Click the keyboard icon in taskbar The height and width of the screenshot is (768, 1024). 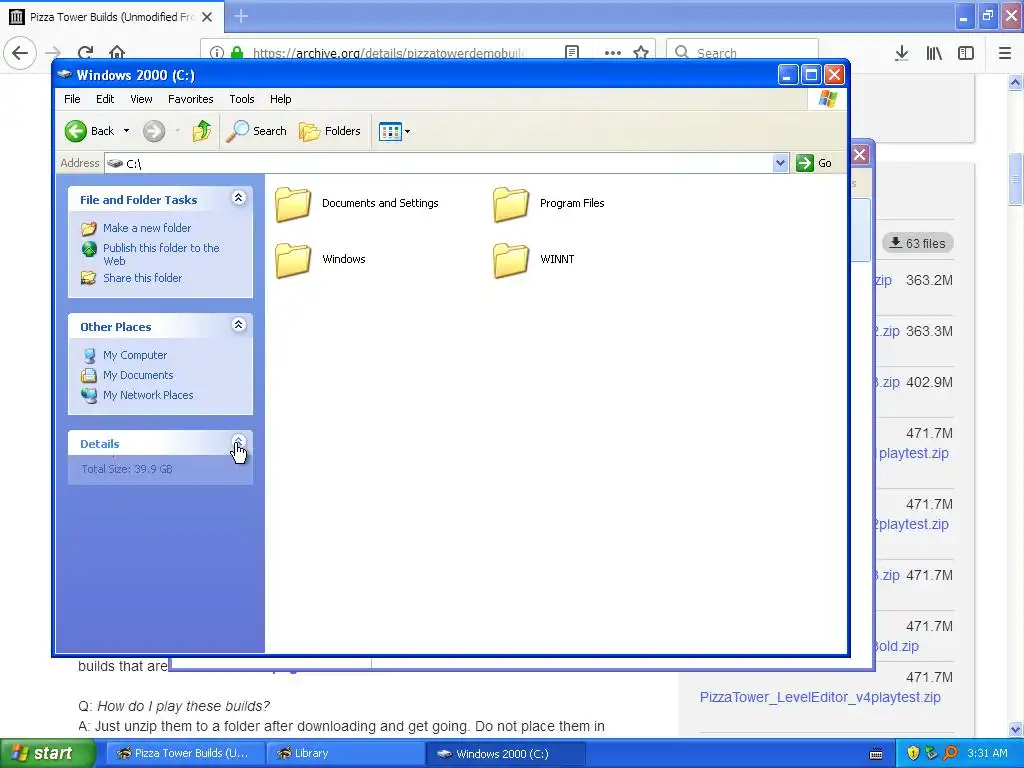coord(876,754)
